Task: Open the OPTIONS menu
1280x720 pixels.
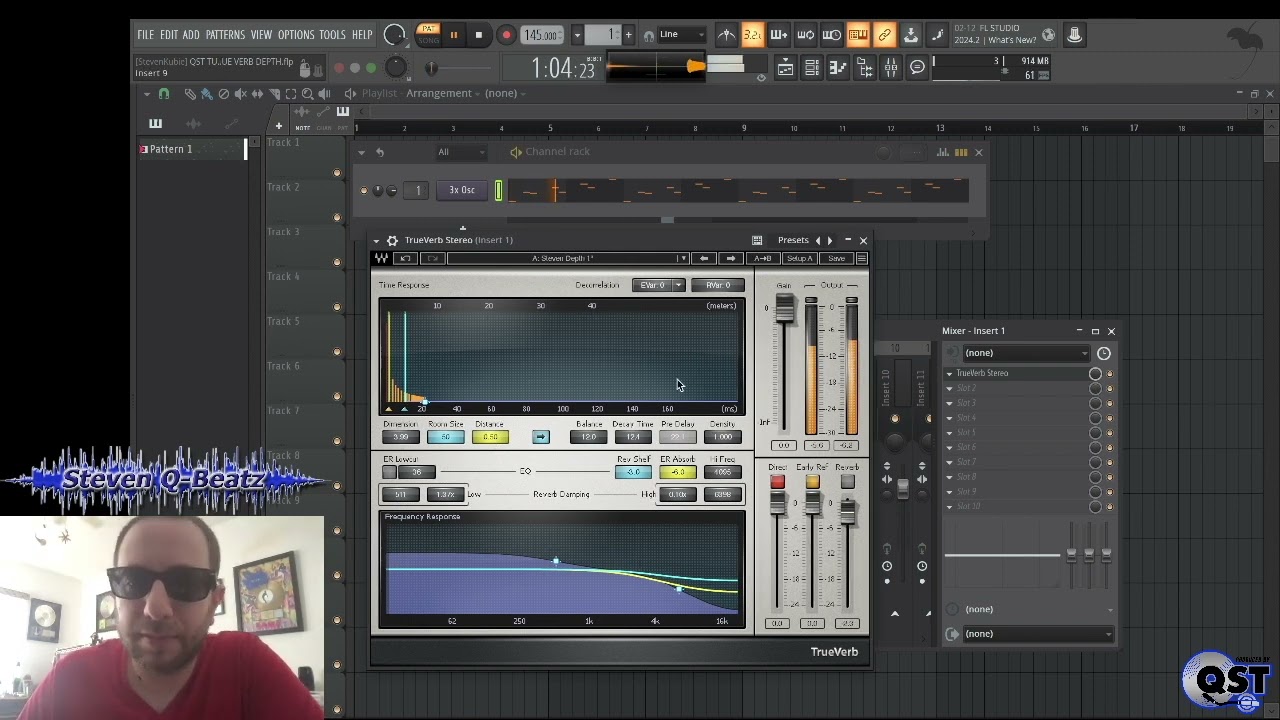Action: coord(296,35)
